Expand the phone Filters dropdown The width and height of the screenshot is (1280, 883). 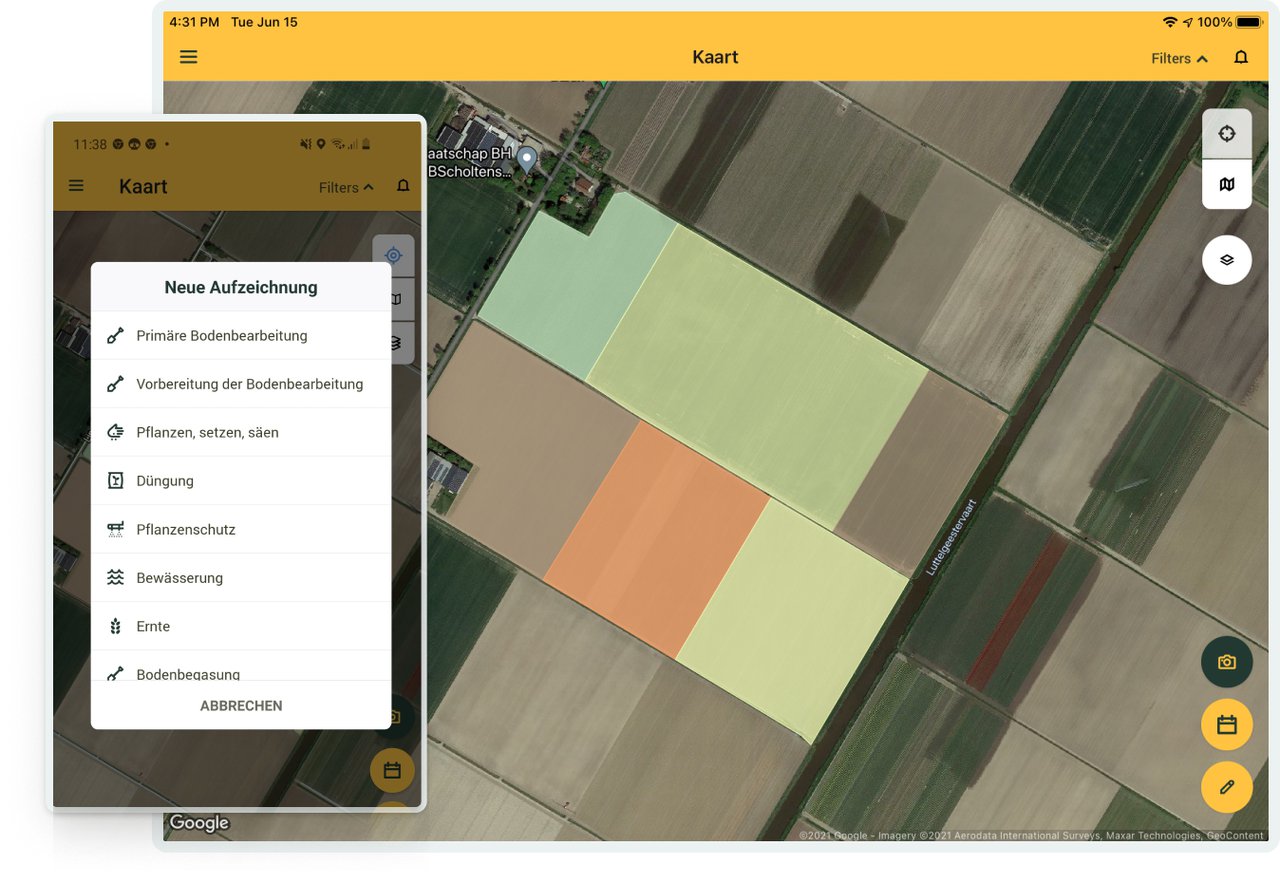(346, 187)
